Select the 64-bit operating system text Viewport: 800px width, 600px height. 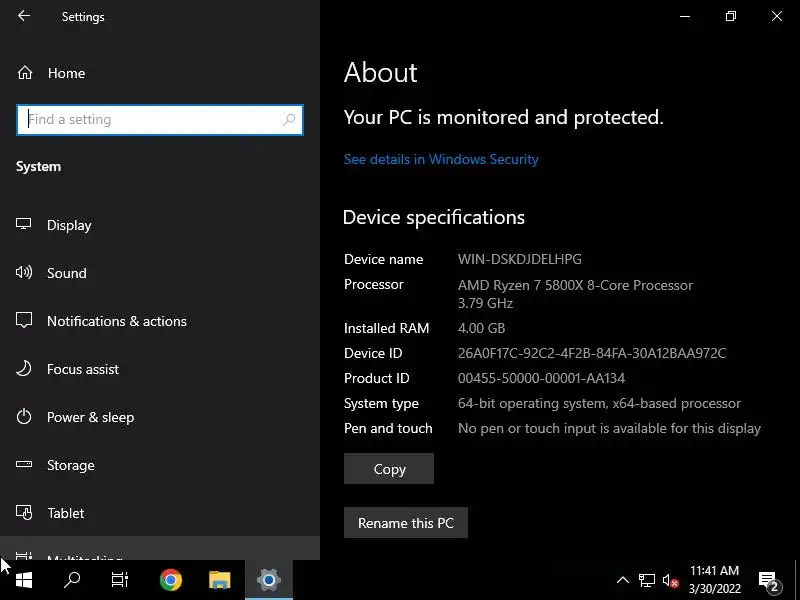click(599, 403)
